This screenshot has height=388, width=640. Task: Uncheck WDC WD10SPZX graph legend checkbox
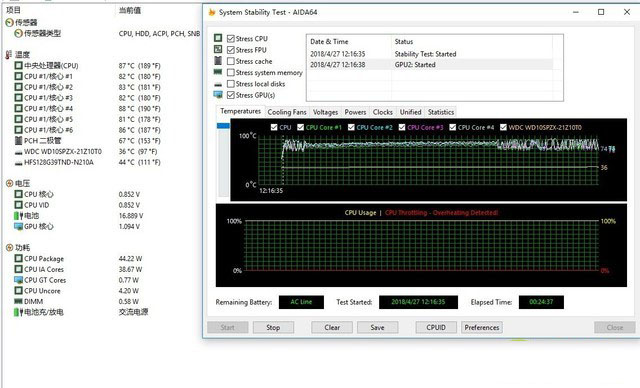pyautogui.click(x=503, y=127)
